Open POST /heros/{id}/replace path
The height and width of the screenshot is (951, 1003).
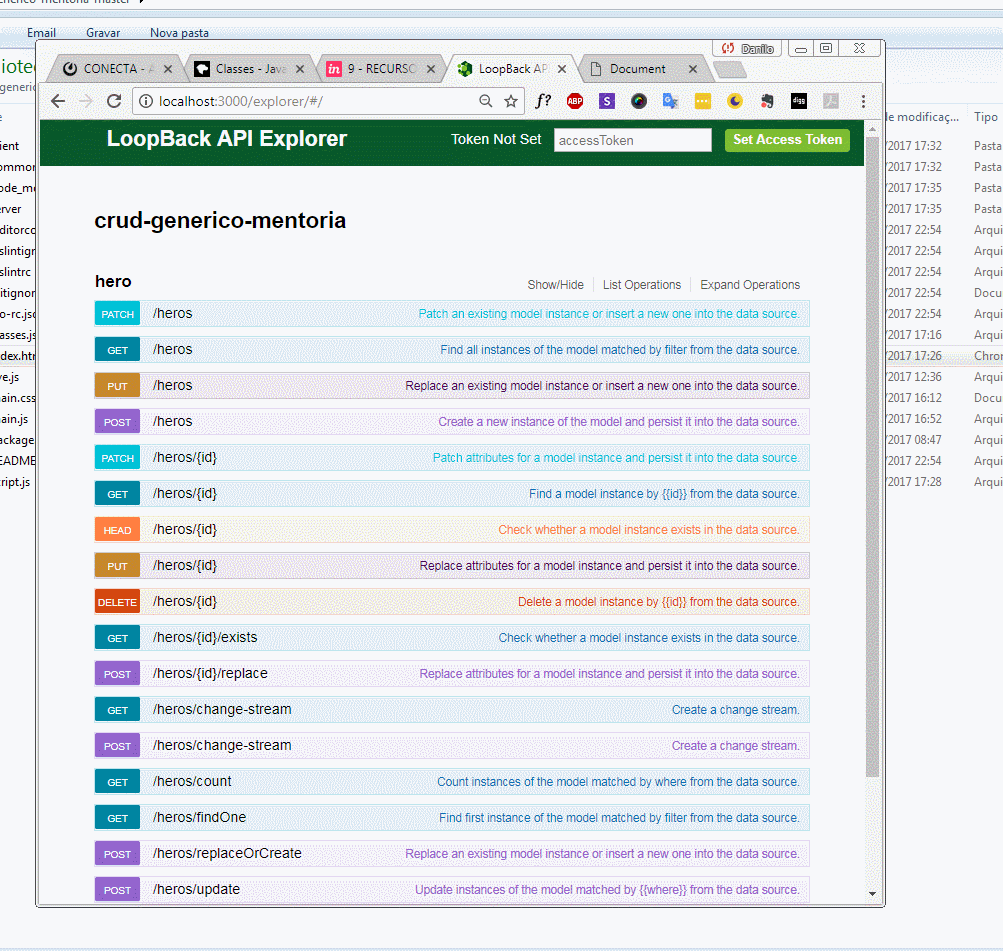coord(210,673)
